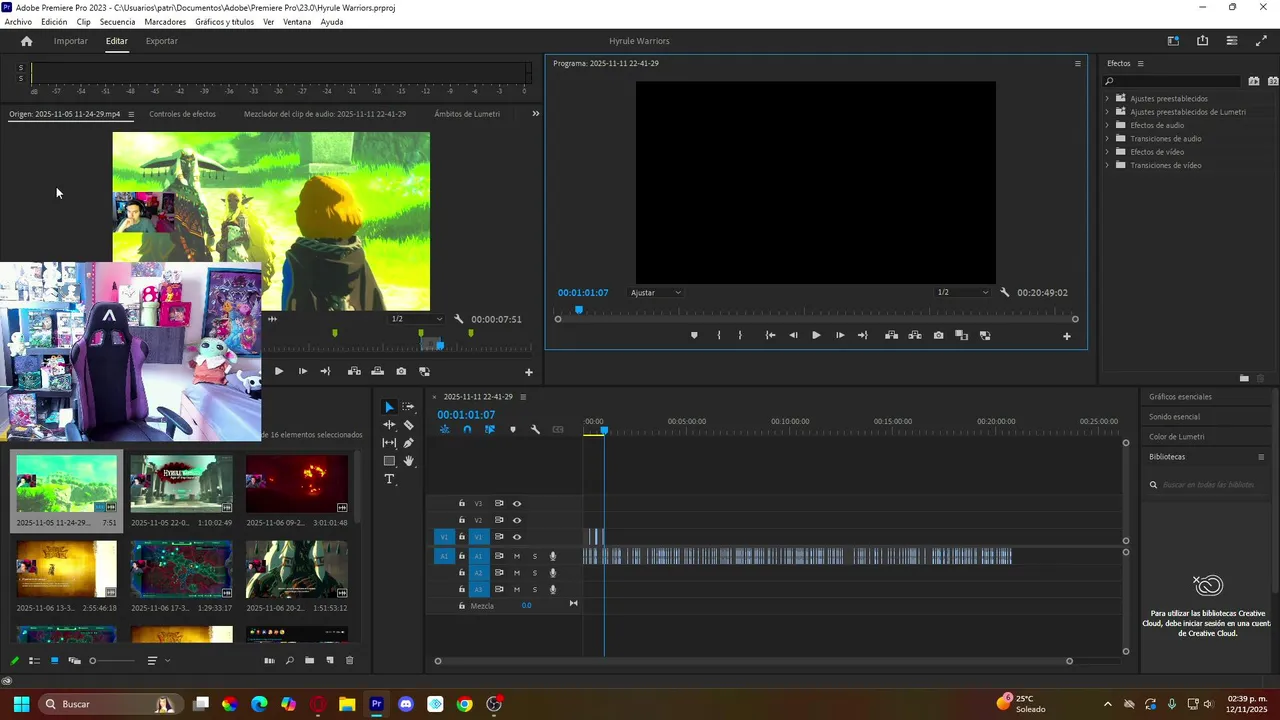
Task: Open Program monitor 1/2 resolution dropdown
Action: point(962,293)
